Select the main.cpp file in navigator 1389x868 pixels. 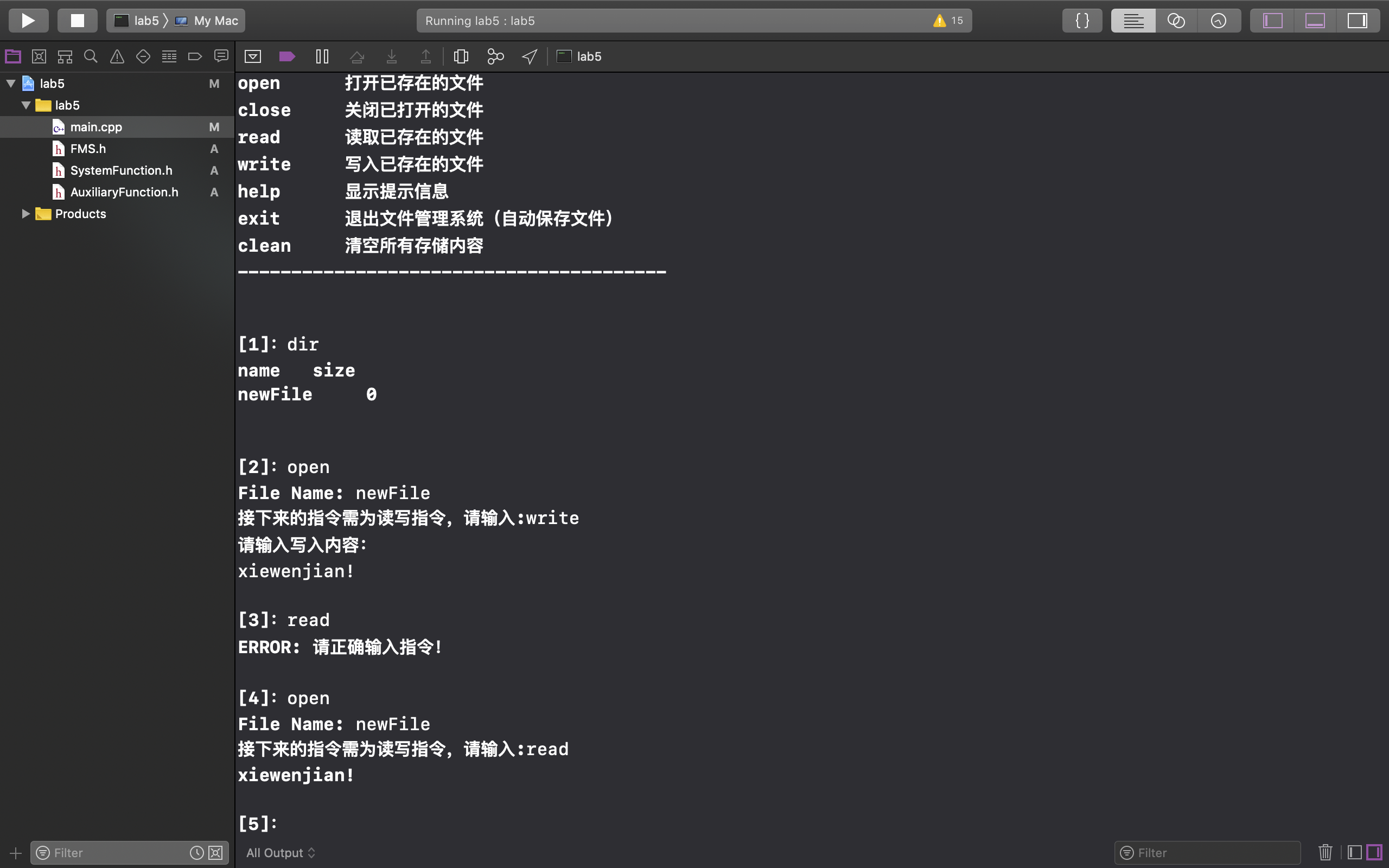point(96,127)
